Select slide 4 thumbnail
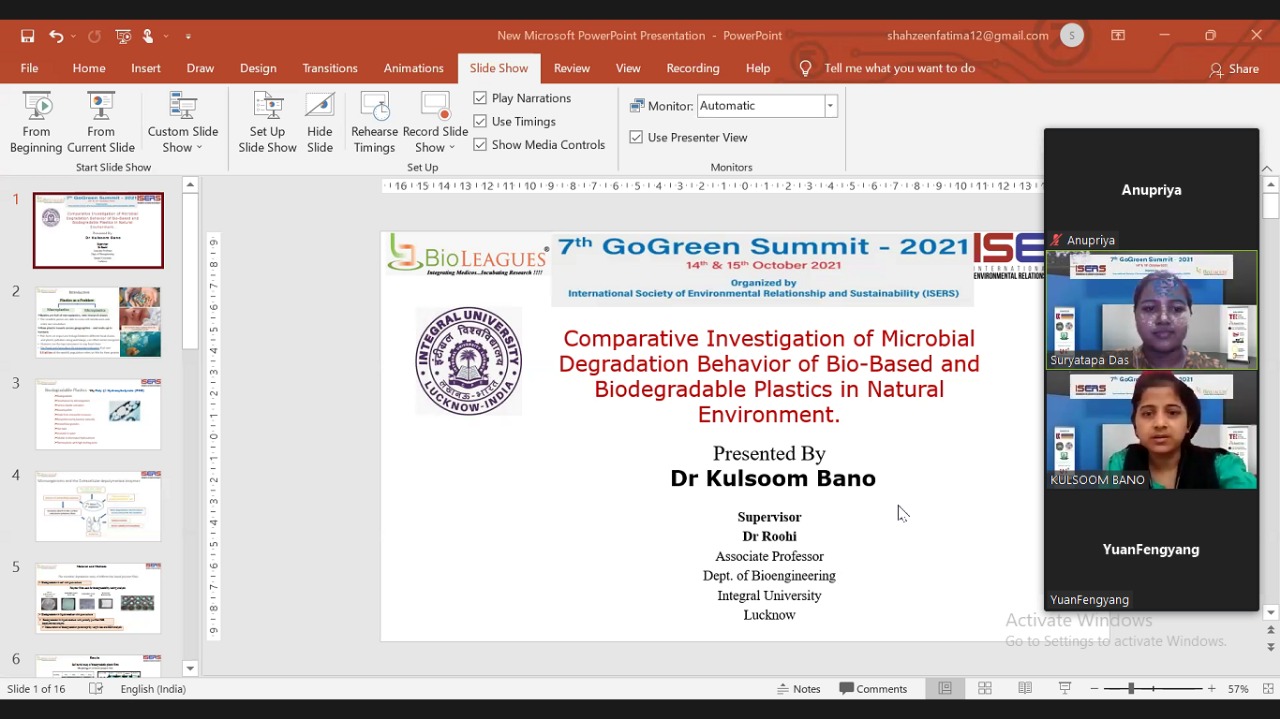Viewport: 1280px width, 719px height. click(98, 506)
